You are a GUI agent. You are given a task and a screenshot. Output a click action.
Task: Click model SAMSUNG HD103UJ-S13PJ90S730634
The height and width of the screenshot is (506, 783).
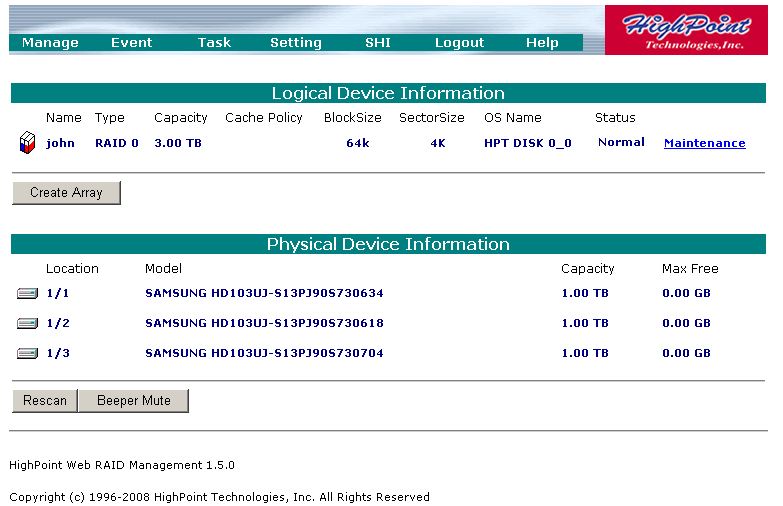coord(264,293)
